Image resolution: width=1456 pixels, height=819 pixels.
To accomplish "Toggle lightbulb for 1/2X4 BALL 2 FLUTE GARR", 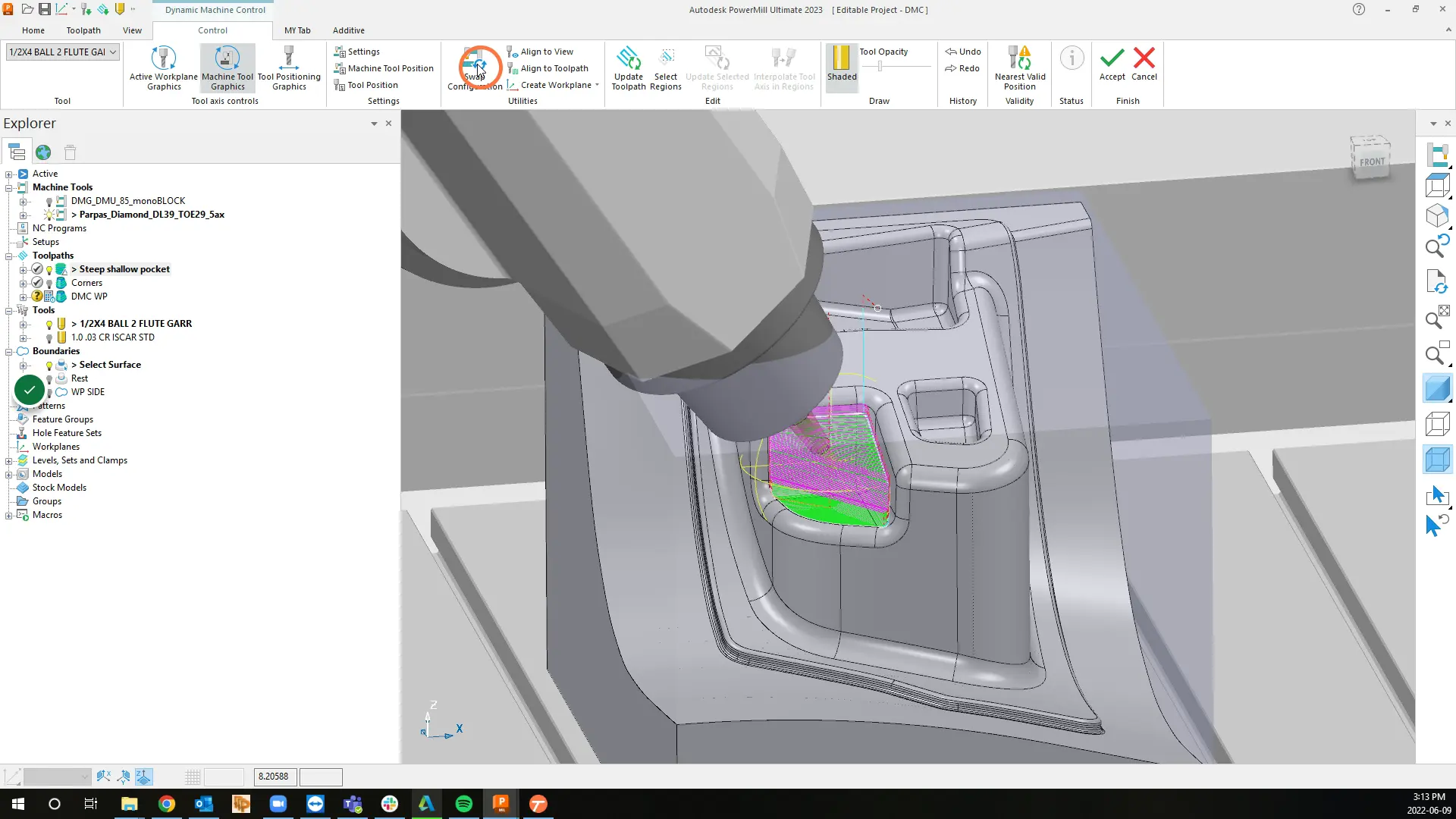I will (49, 325).
